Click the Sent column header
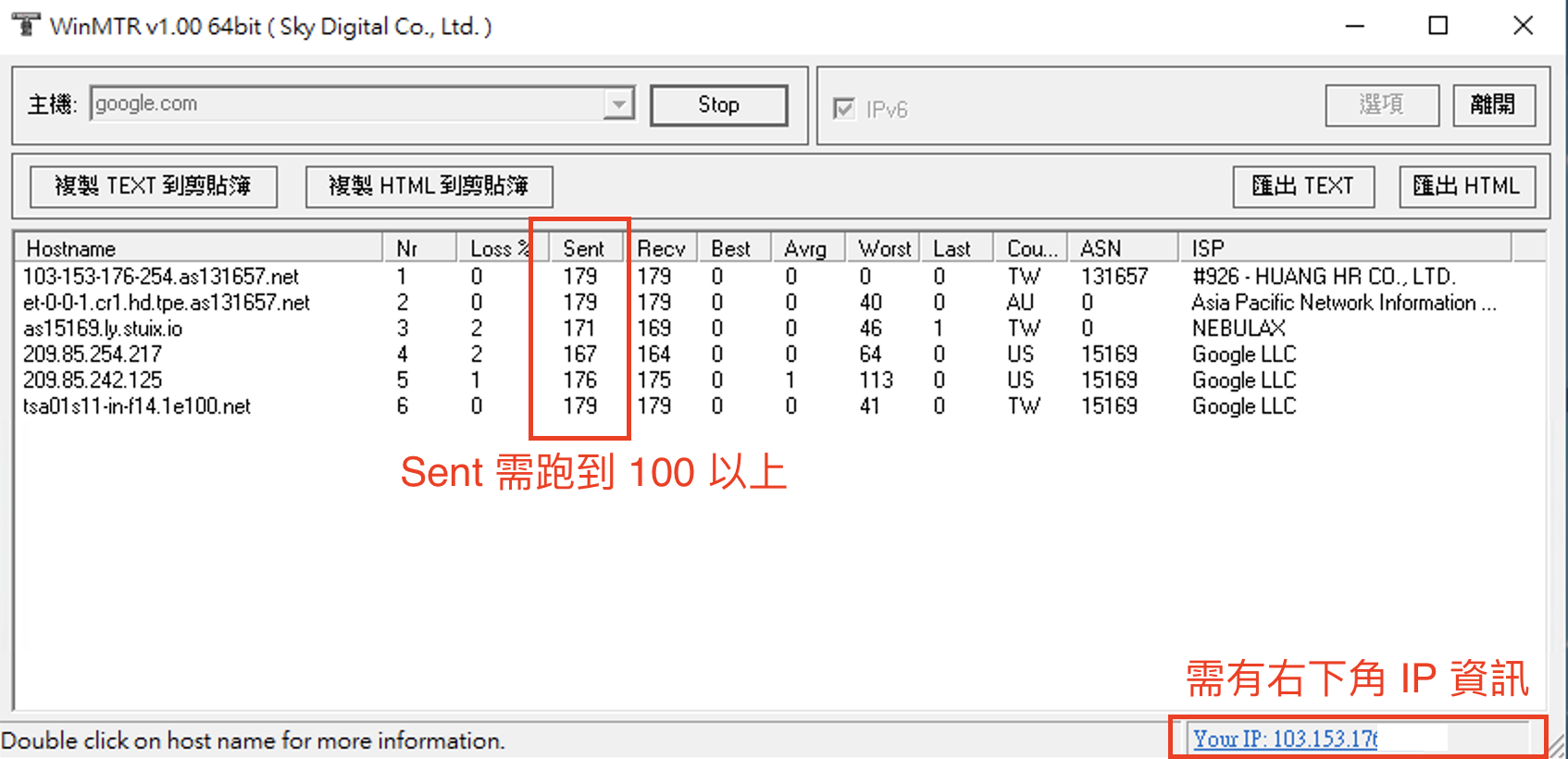This screenshot has height=759, width=1568. [x=583, y=248]
